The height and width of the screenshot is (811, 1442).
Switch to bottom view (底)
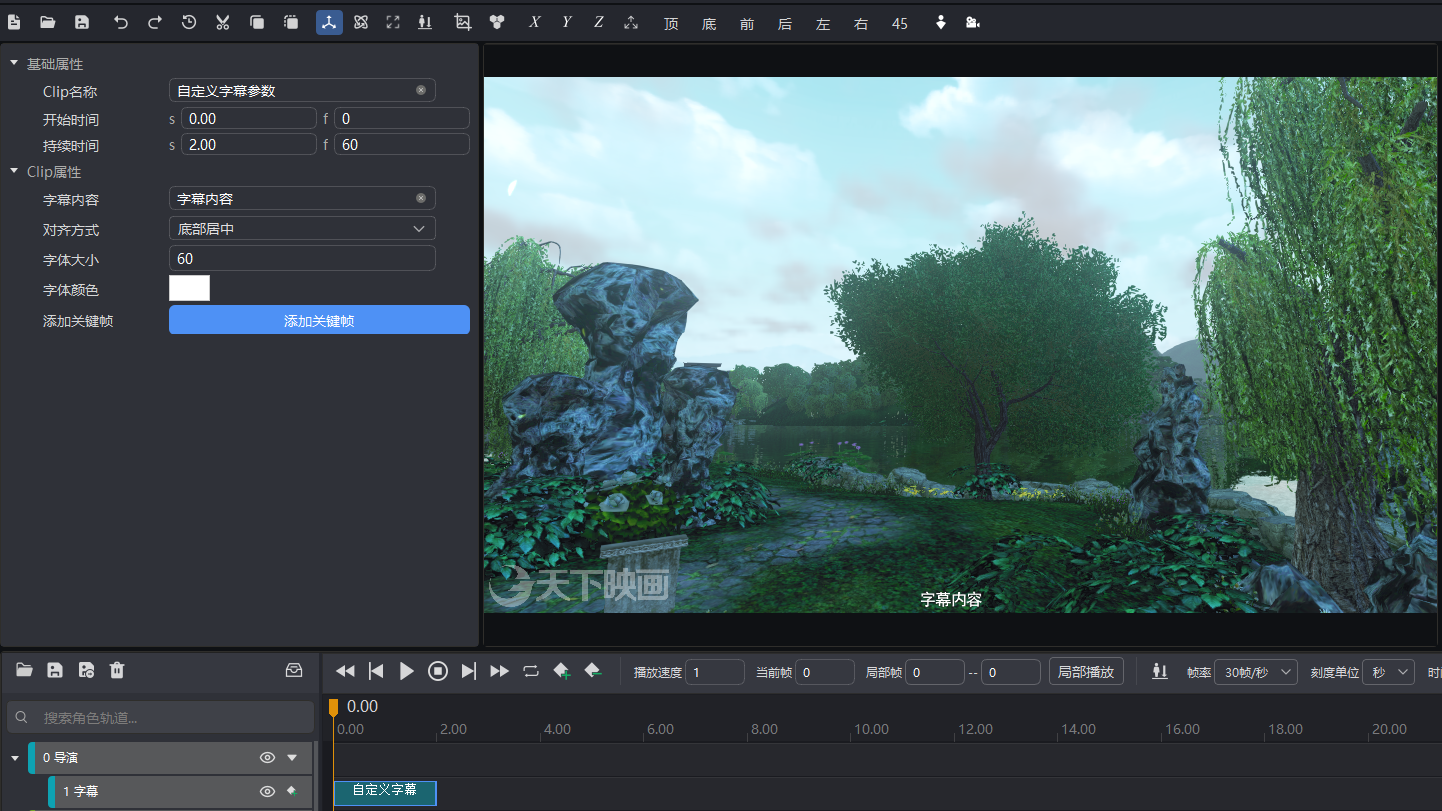[x=709, y=23]
